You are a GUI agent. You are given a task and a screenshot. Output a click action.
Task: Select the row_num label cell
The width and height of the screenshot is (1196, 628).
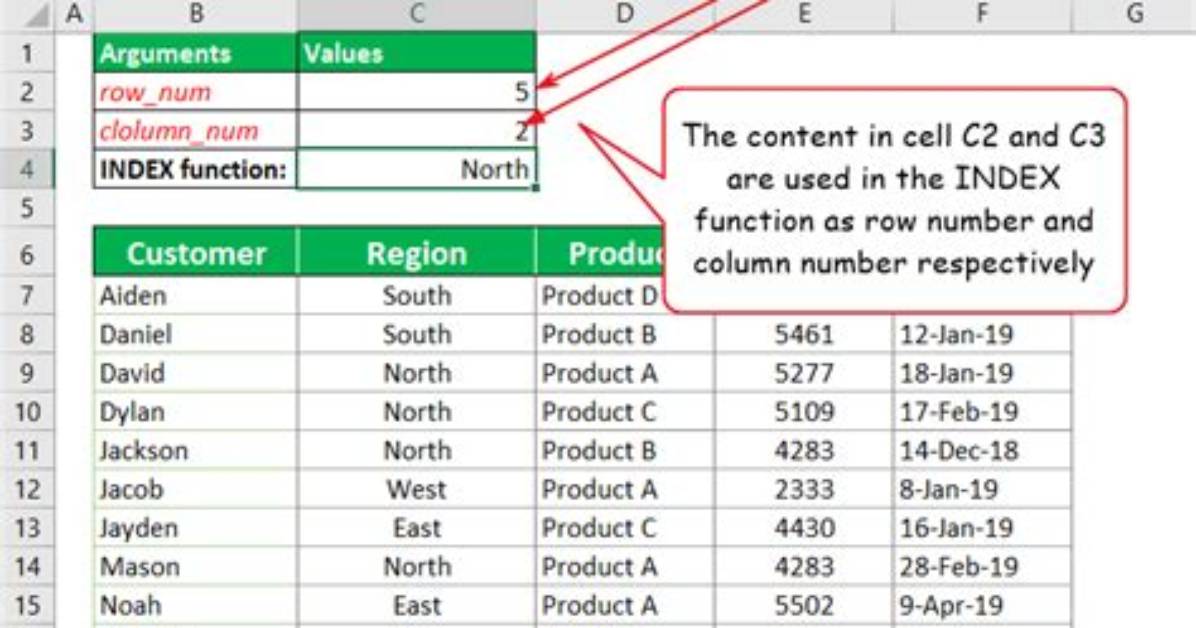(195, 92)
